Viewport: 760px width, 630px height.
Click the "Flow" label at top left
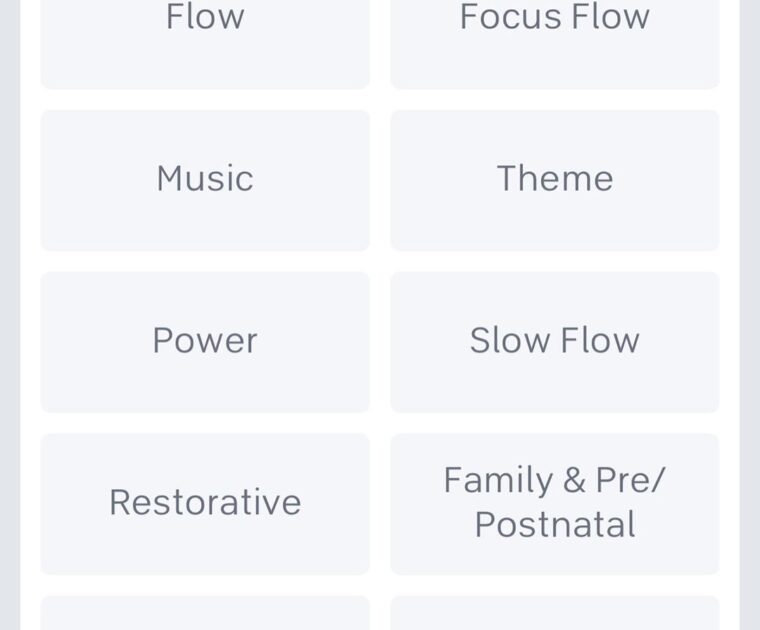click(x=205, y=17)
